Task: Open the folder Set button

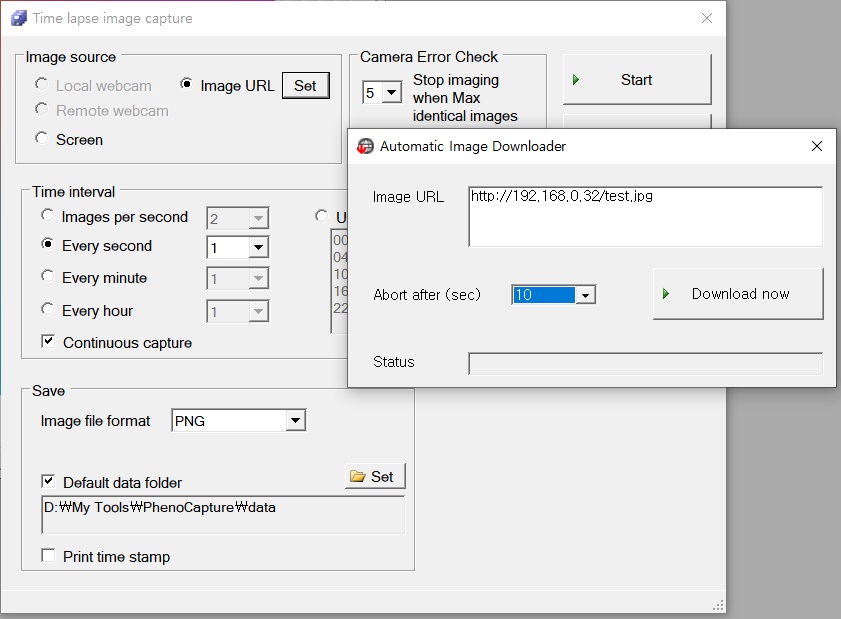Action: click(x=375, y=477)
